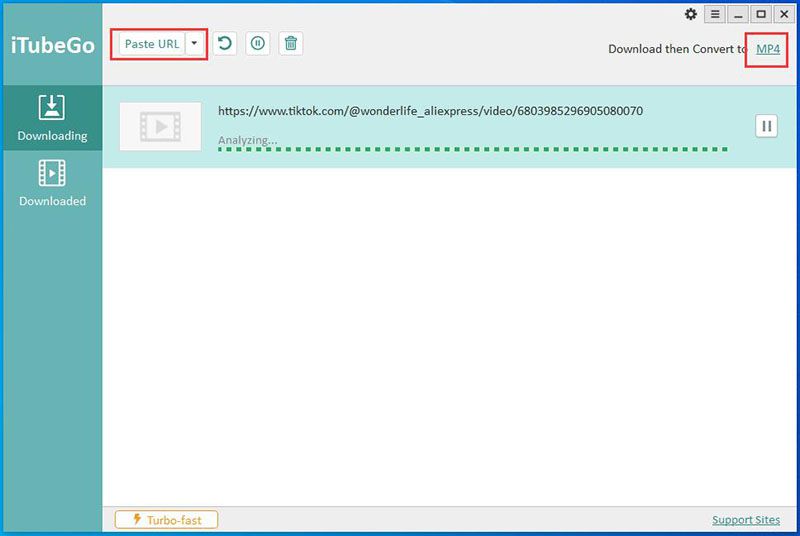Screen dimensions: 800x536
Task: Maximize the iTubeGo window
Action: pyautogui.click(x=761, y=14)
